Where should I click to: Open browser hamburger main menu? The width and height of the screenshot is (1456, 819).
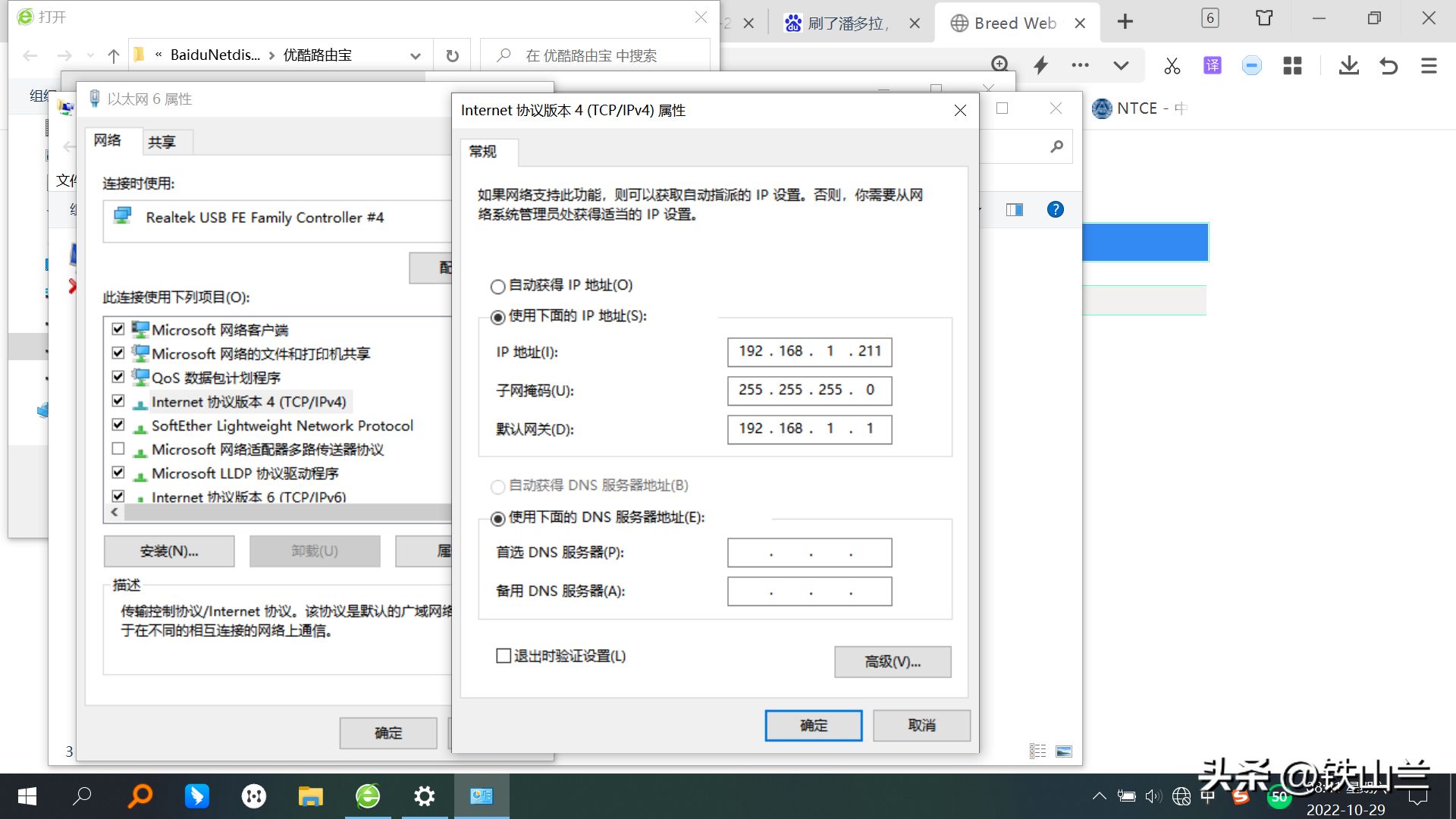(1429, 66)
